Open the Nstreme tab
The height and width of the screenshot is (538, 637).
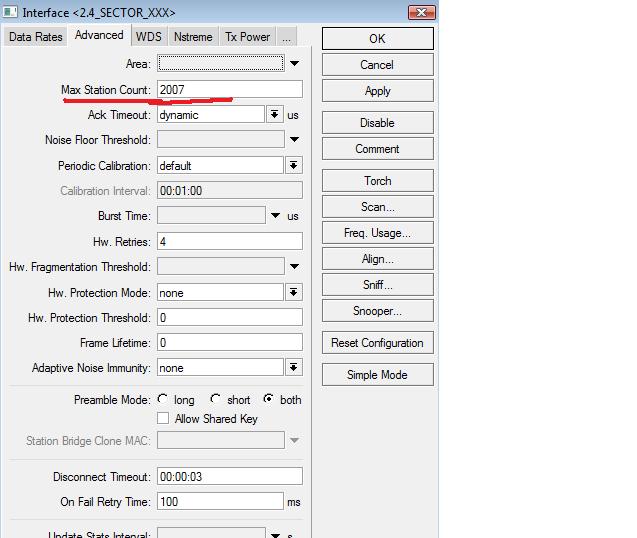(x=193, y=37)
